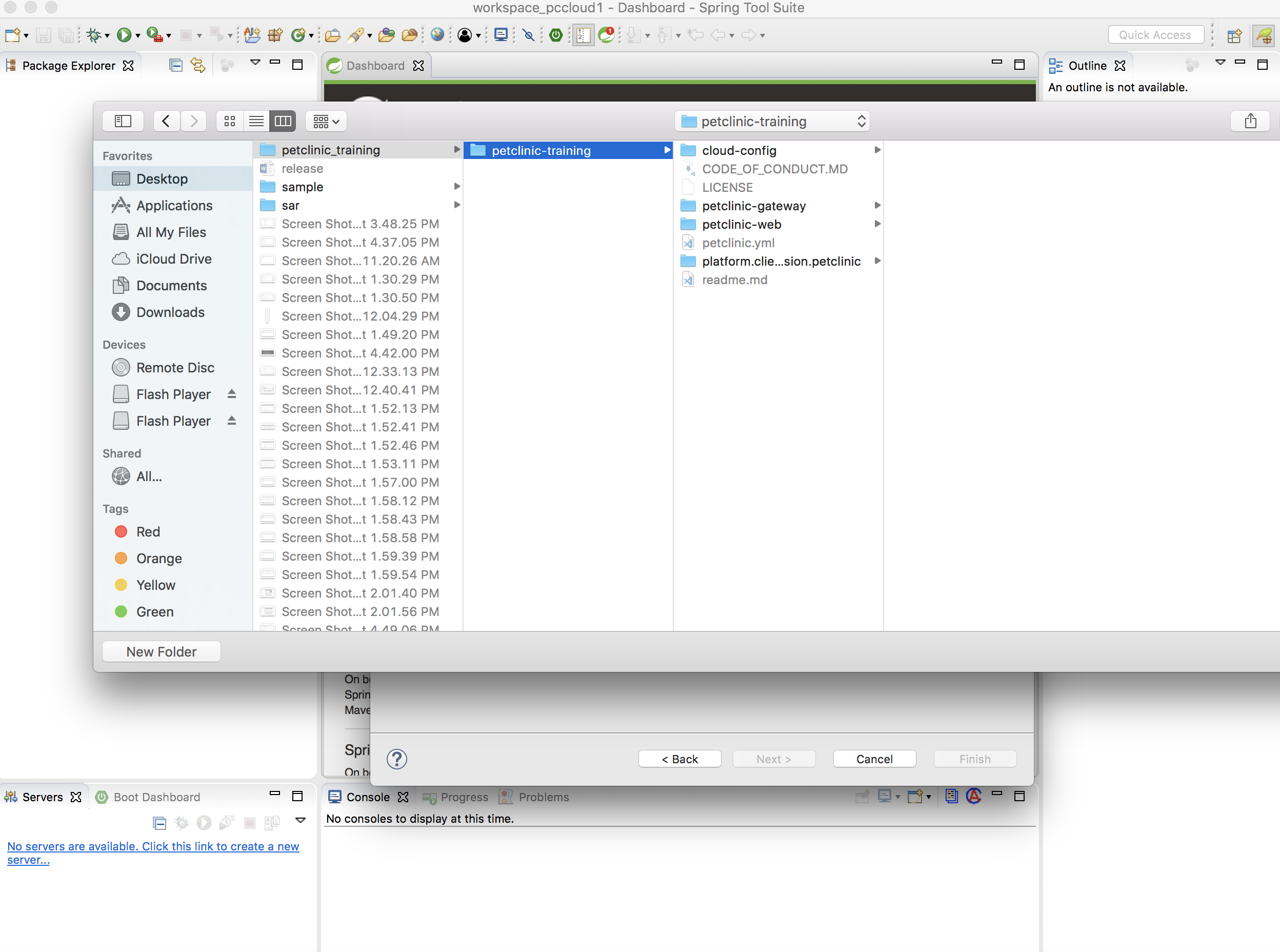Open the web browser globe icon

pos(437,35)
